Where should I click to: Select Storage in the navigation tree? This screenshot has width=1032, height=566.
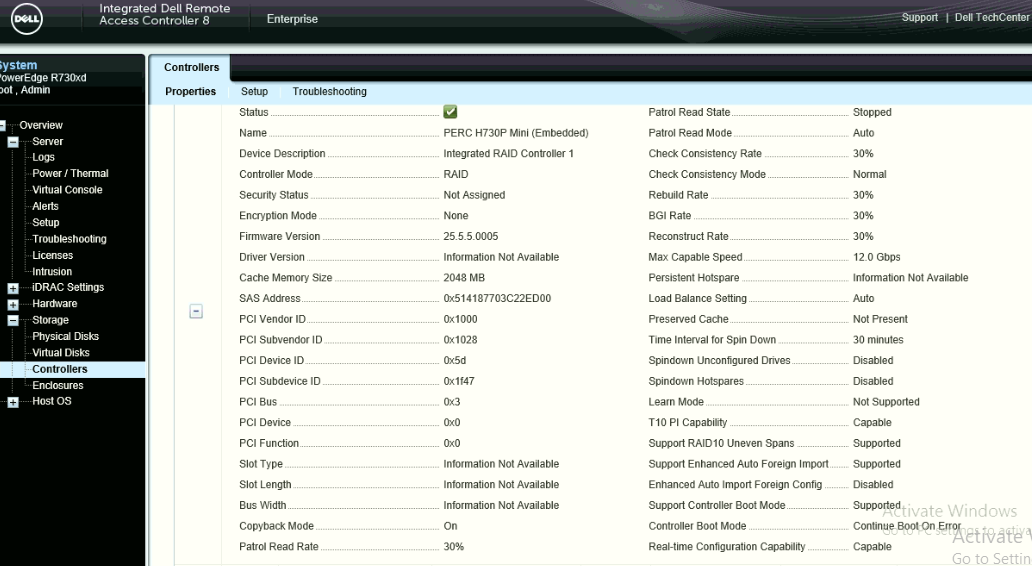[x=50, y=320]
